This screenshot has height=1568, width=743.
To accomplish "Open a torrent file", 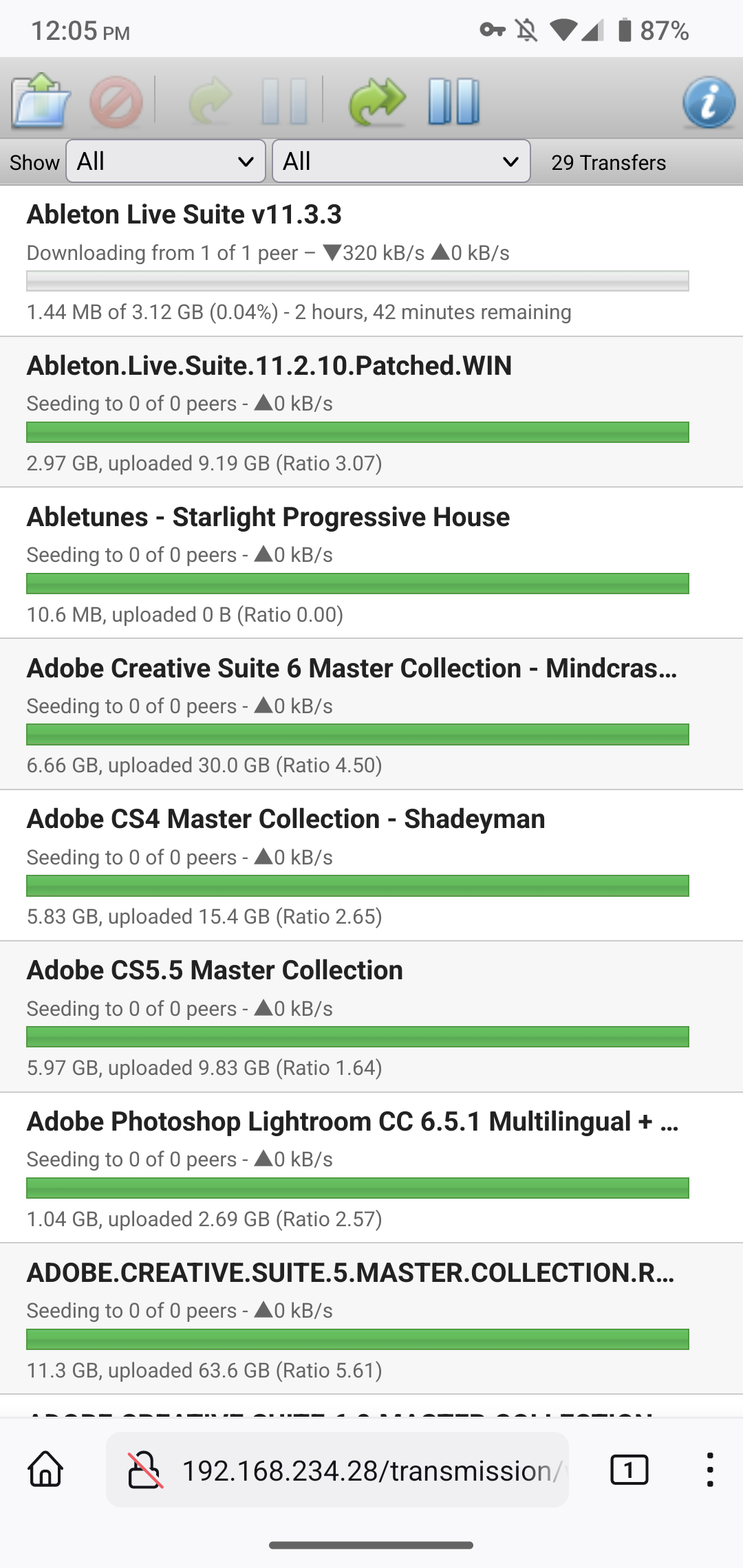I will (x=41, y=101).
